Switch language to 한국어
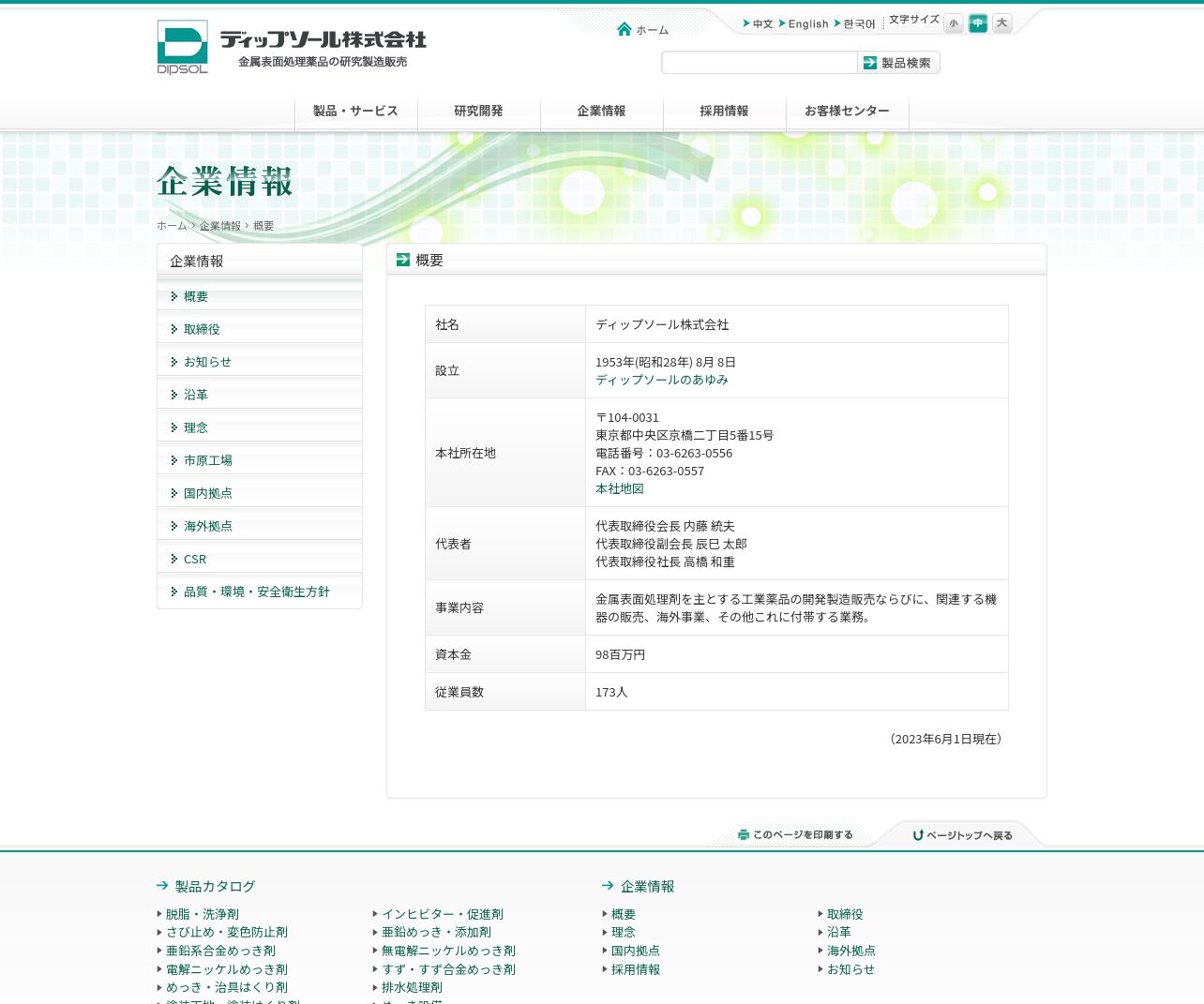The width and height of the screenshot is (1204, 1004). [854, 24]
